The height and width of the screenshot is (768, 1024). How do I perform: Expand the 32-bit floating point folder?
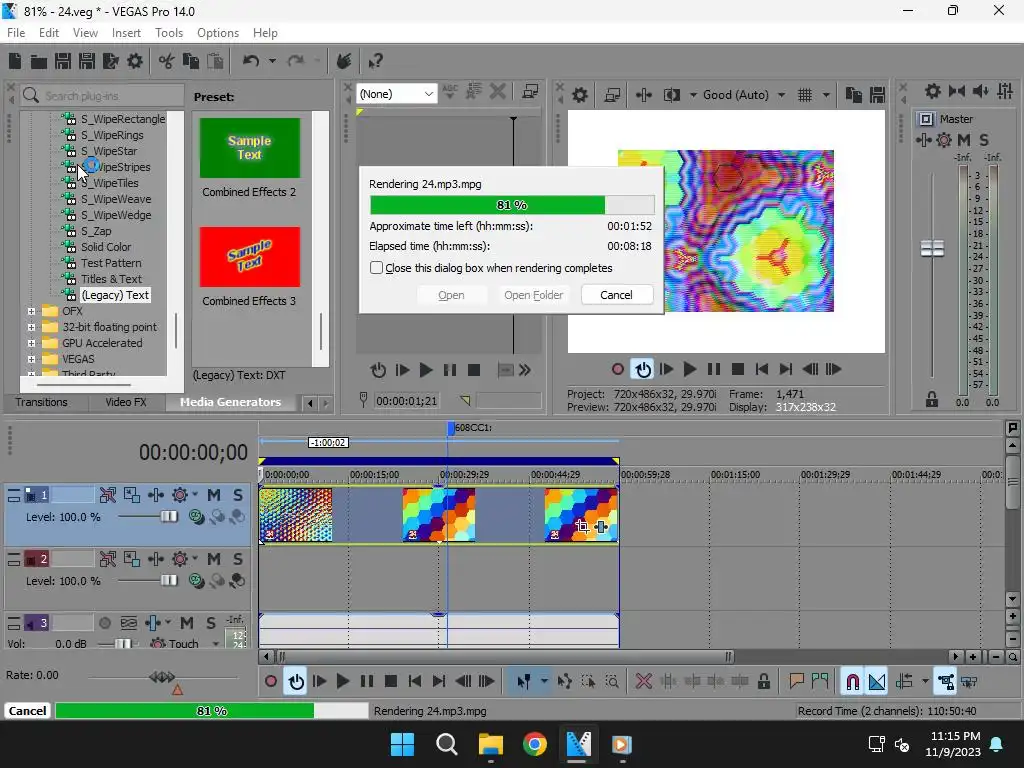31,327
